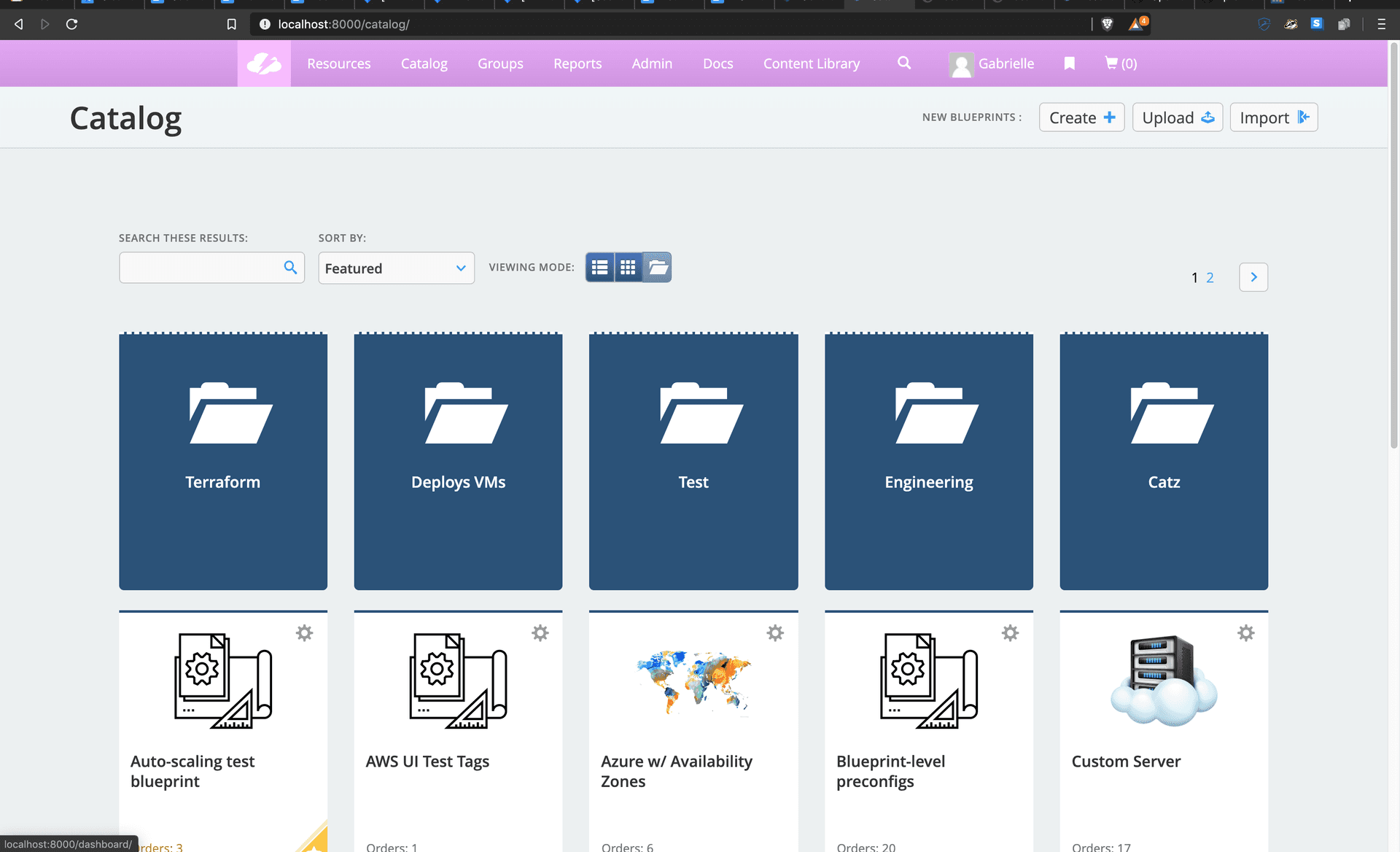The height and width of the screenshot is (852, 1400).
Task: Open the Sort By Featured dropdown
Action: tap(396, 268)
